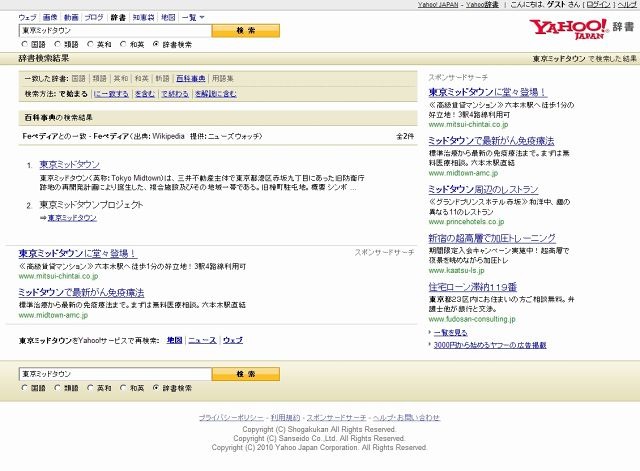The height and width of the screenshot is (471, 640).
Task: Choose the に一致する search method
Action: pos(111,94)
